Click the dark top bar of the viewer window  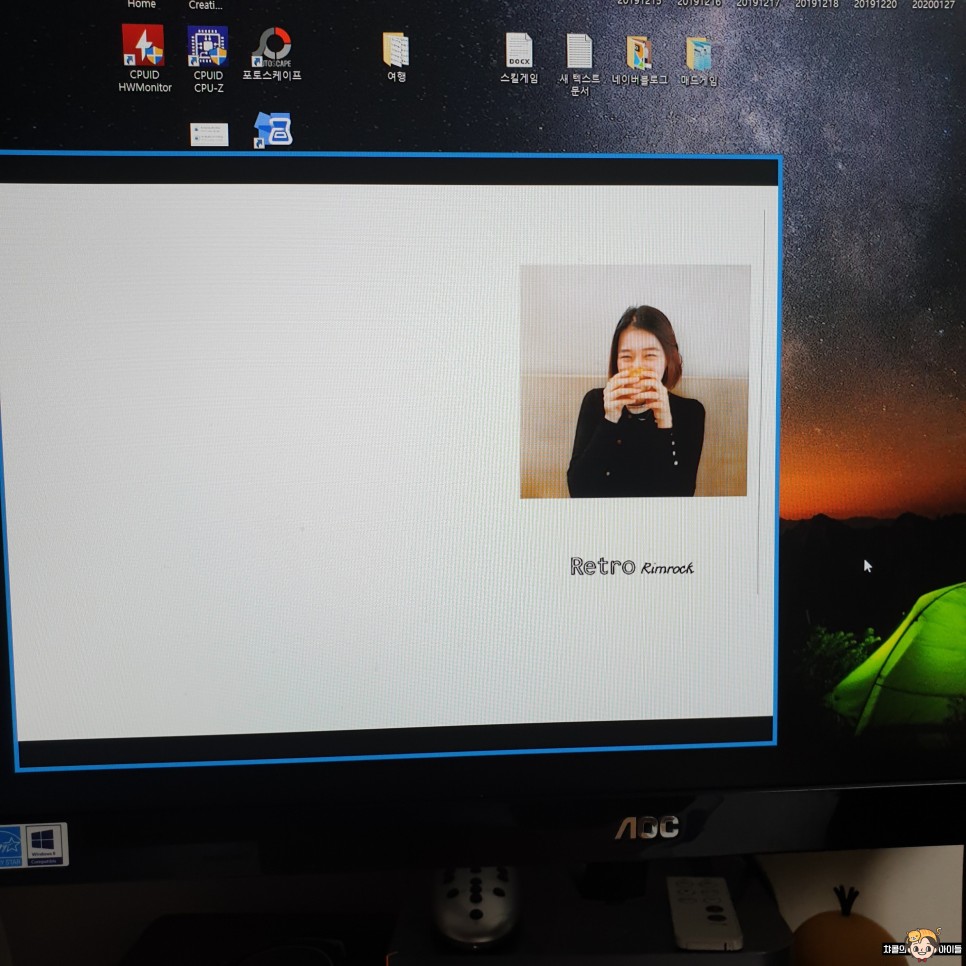point(390,170)
